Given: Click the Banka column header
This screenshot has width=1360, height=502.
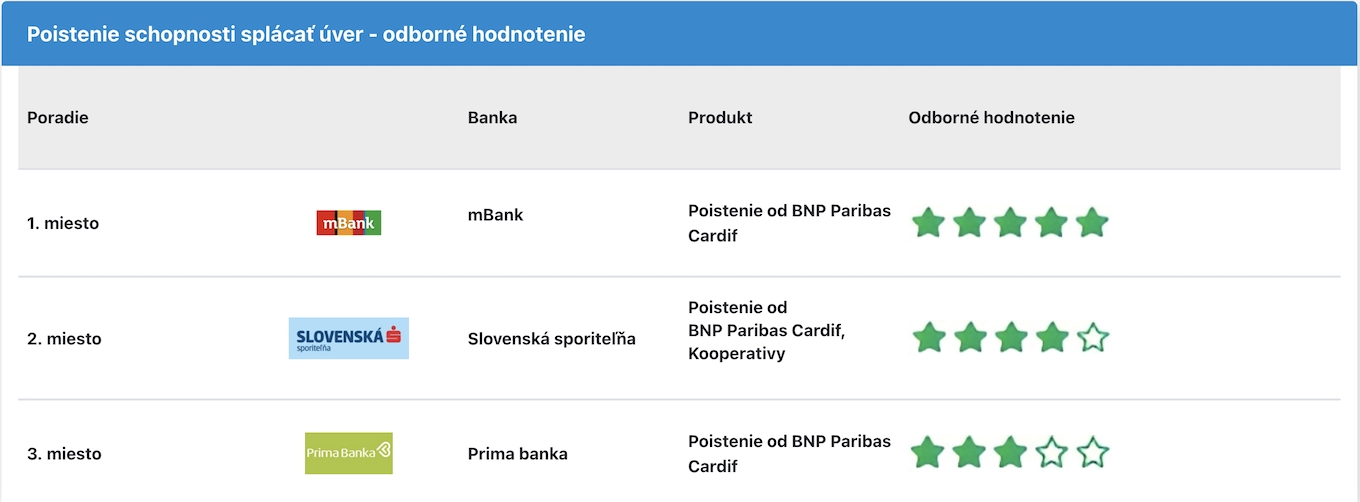Looking at the screenshot, I should coord(493,118).
